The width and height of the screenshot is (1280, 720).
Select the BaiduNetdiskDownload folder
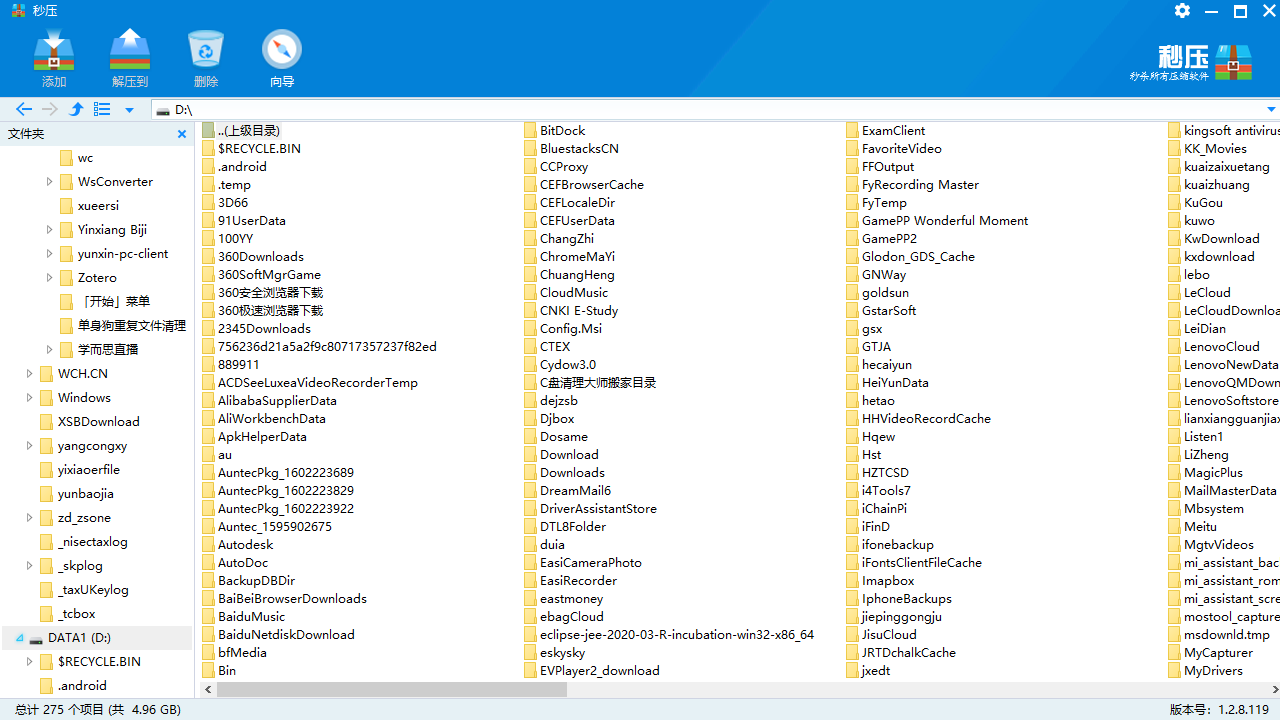pos(285,635)
